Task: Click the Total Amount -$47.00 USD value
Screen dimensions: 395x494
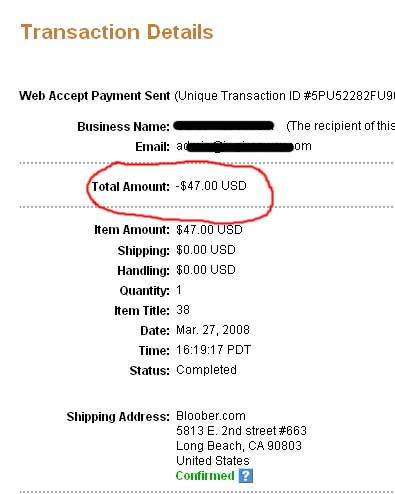Action: [211, 186]
